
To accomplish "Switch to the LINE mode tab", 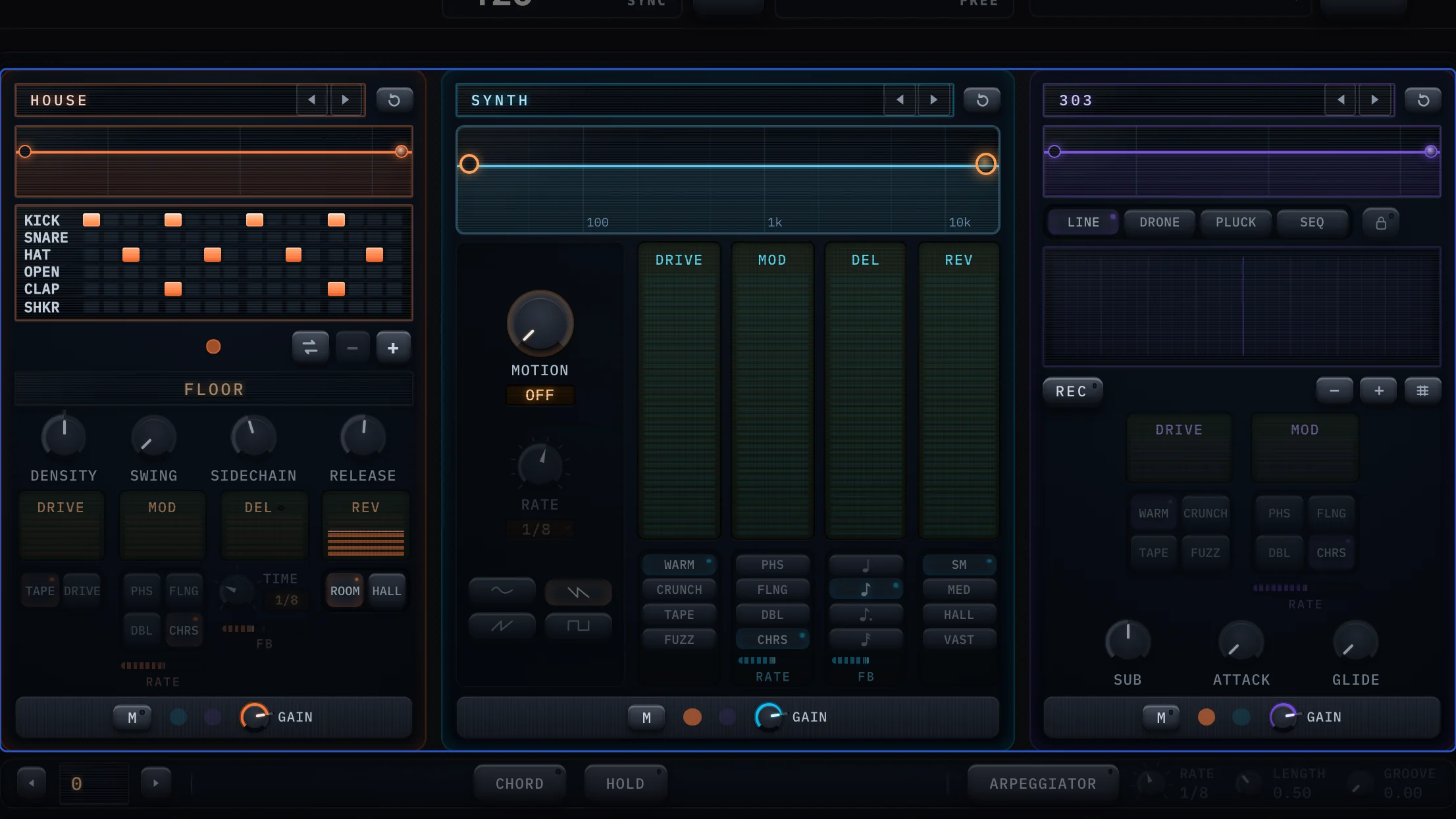I will point(1083,223).
